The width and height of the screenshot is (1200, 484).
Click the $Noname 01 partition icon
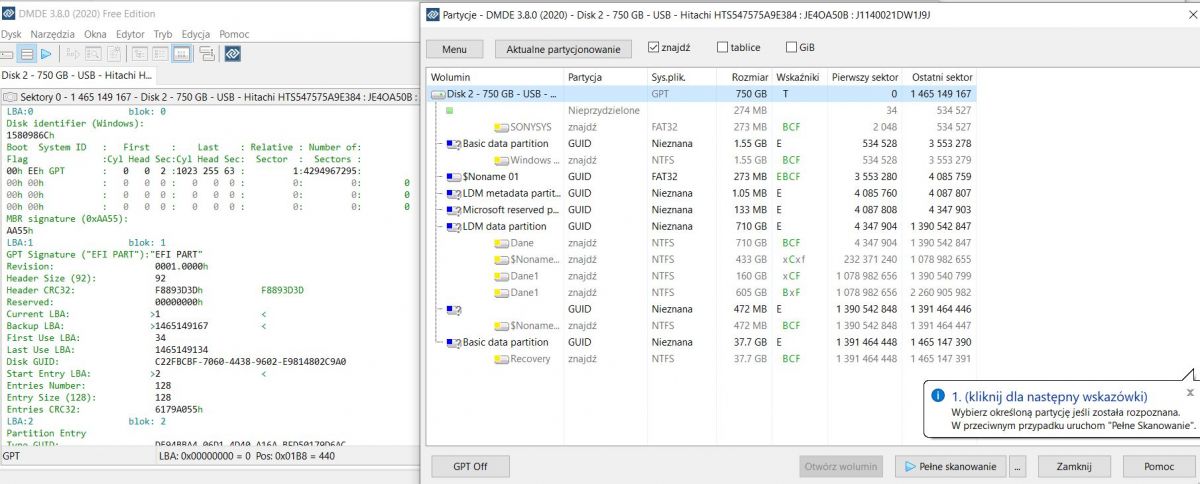pos(453,176)
